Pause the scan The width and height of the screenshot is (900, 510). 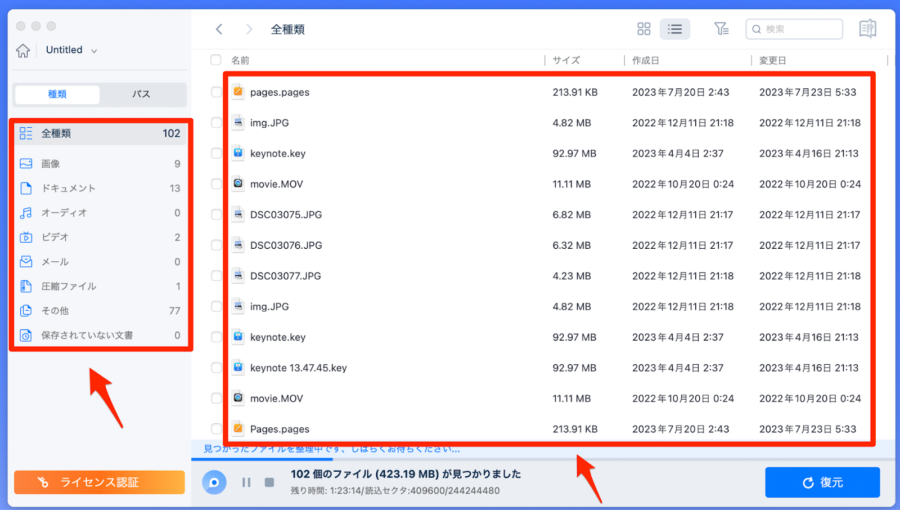click(x=246, y=482)
